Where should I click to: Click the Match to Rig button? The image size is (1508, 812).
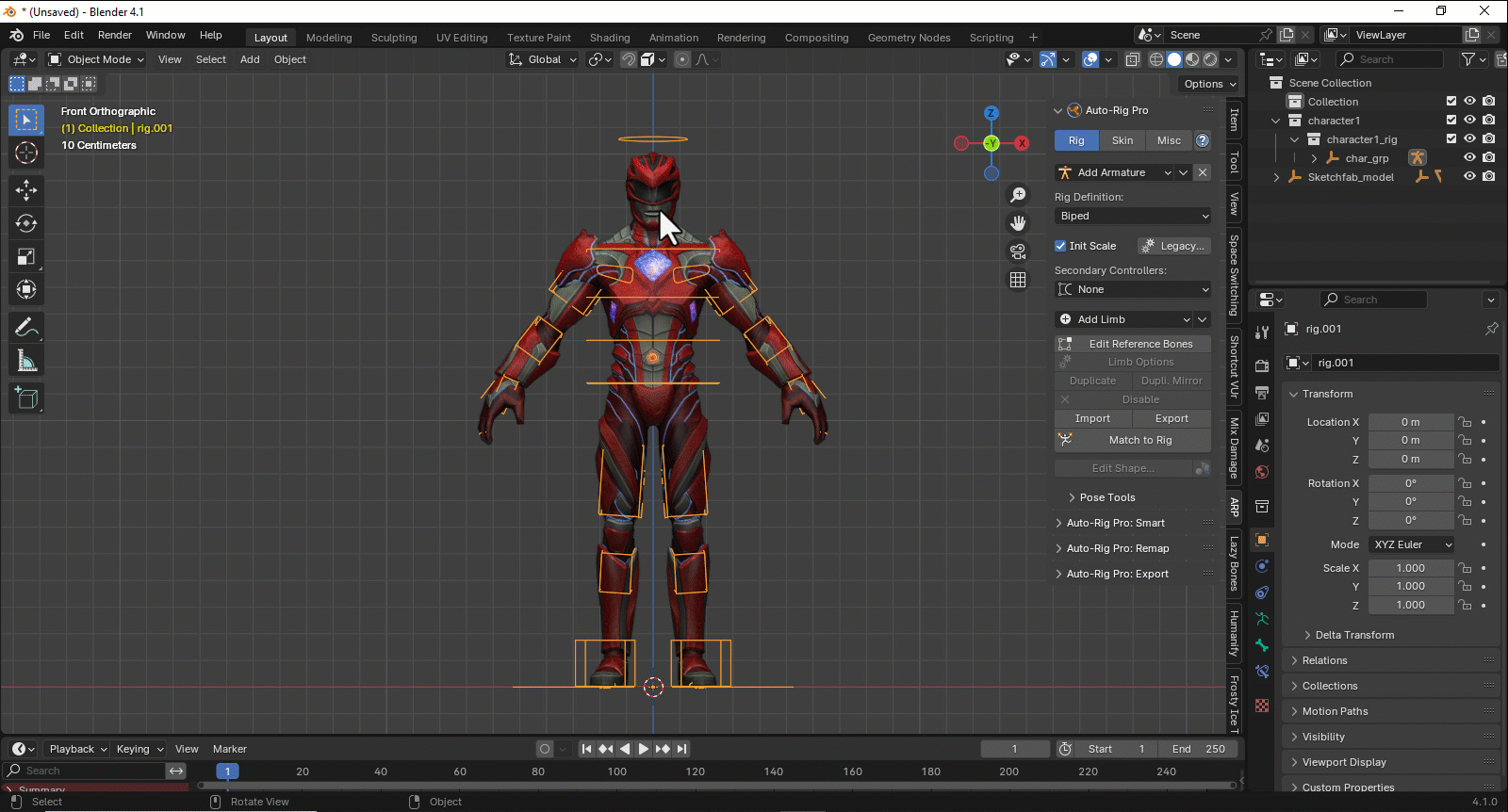click(x=1133, y=440)
